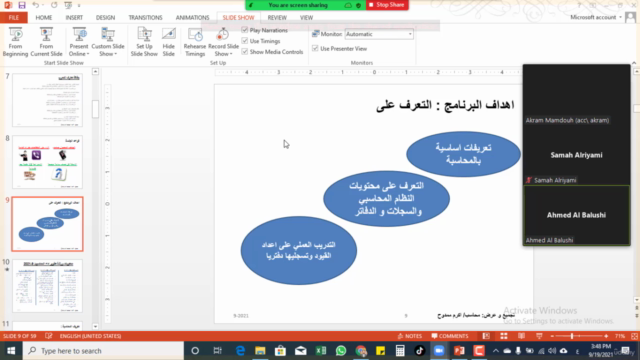The image size is (640, 360).
Task: Select slide 10 thumbnail
Action: point(47,286)
